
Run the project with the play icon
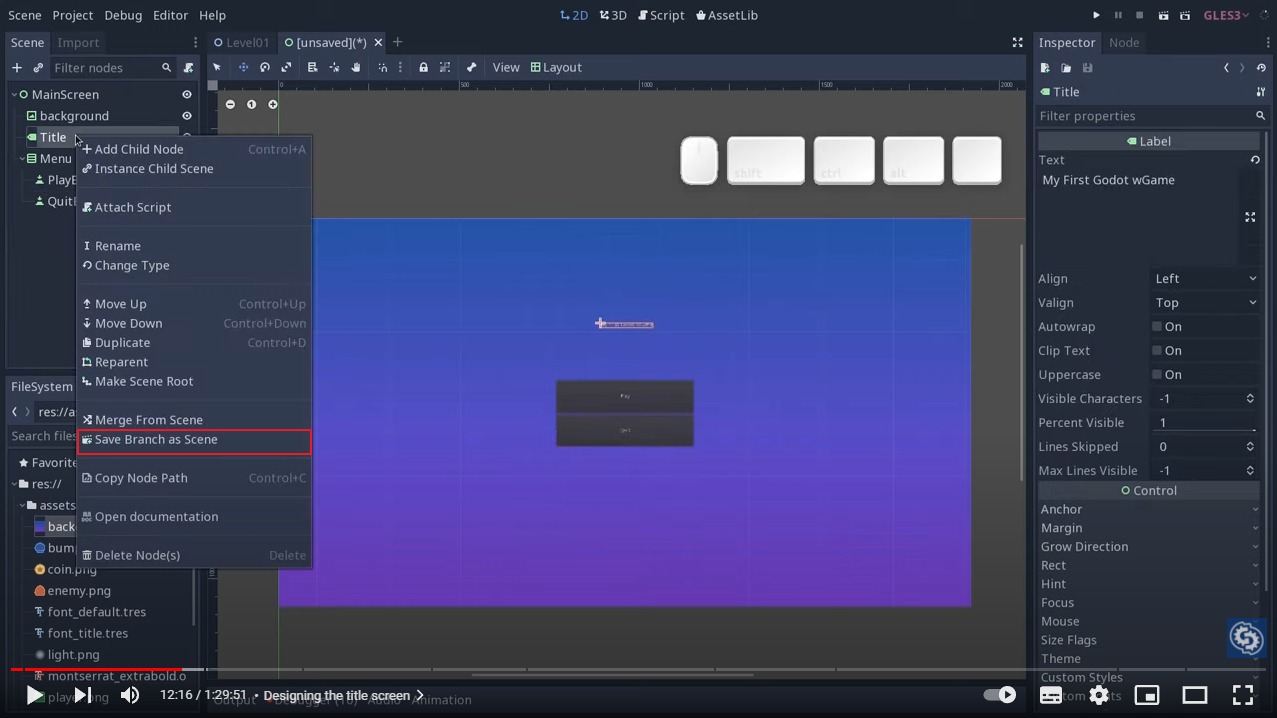(x=1096, y=15)
